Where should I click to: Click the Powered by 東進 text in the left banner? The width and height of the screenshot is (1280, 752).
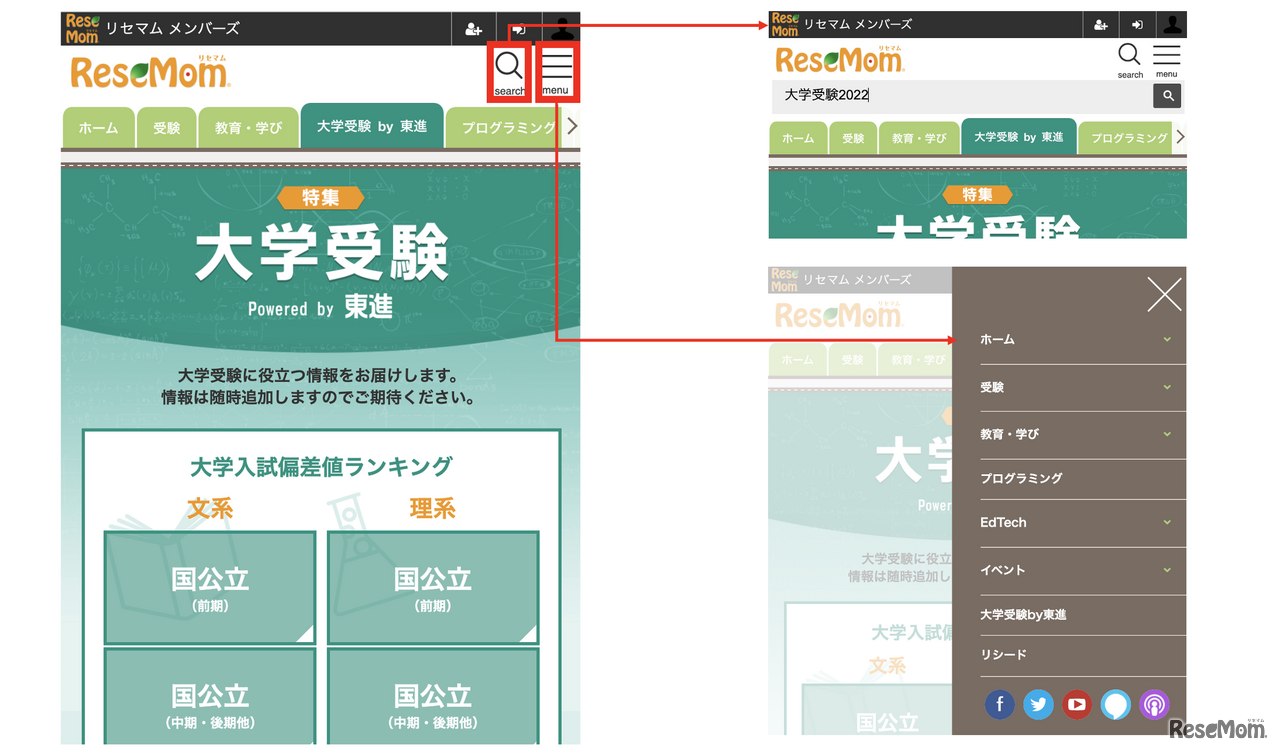tap(320, 307)
